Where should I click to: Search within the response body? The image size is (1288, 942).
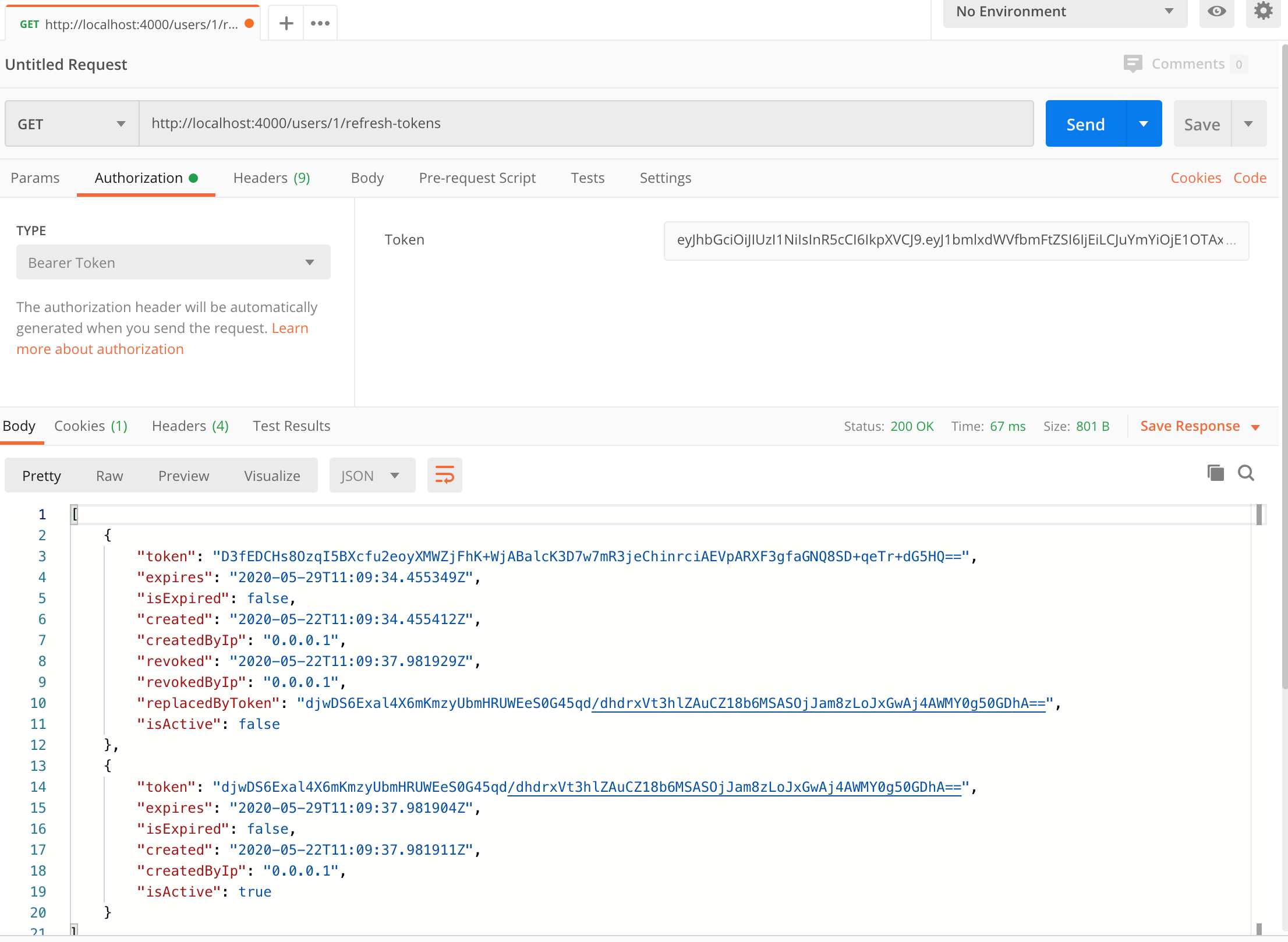coord(1246,473)
